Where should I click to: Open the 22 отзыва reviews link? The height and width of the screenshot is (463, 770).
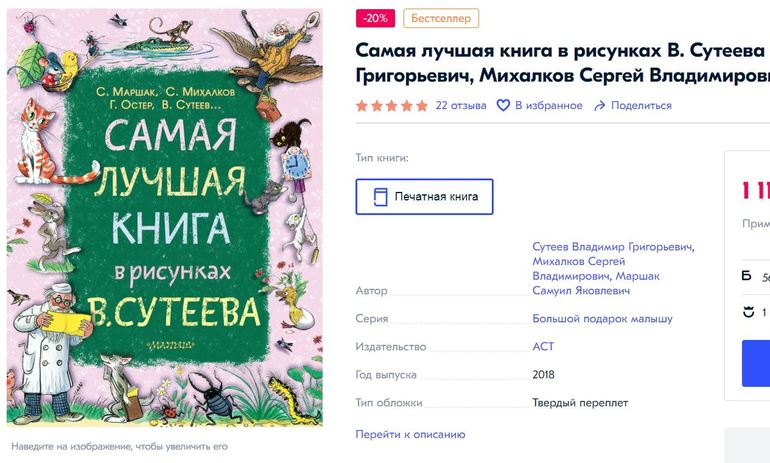(x=461, y=105)
